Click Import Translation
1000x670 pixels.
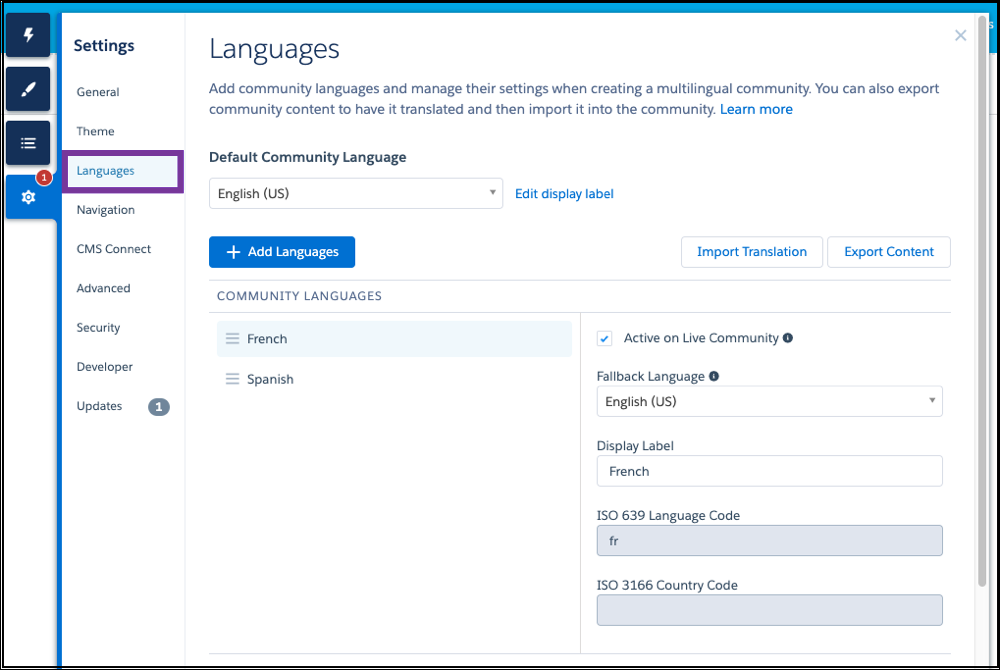(751, 252)
